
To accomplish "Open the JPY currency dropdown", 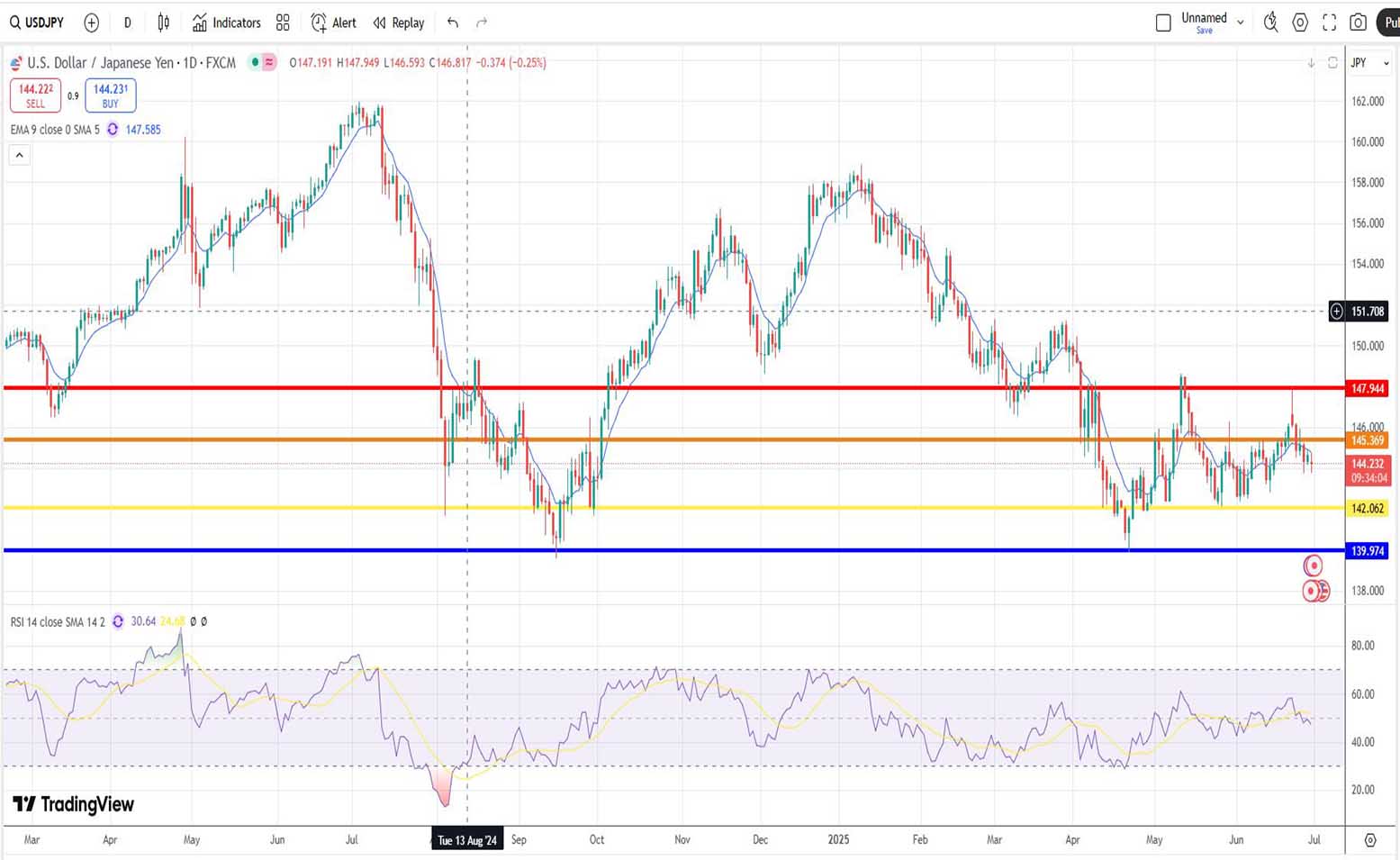I will 1369,63.
